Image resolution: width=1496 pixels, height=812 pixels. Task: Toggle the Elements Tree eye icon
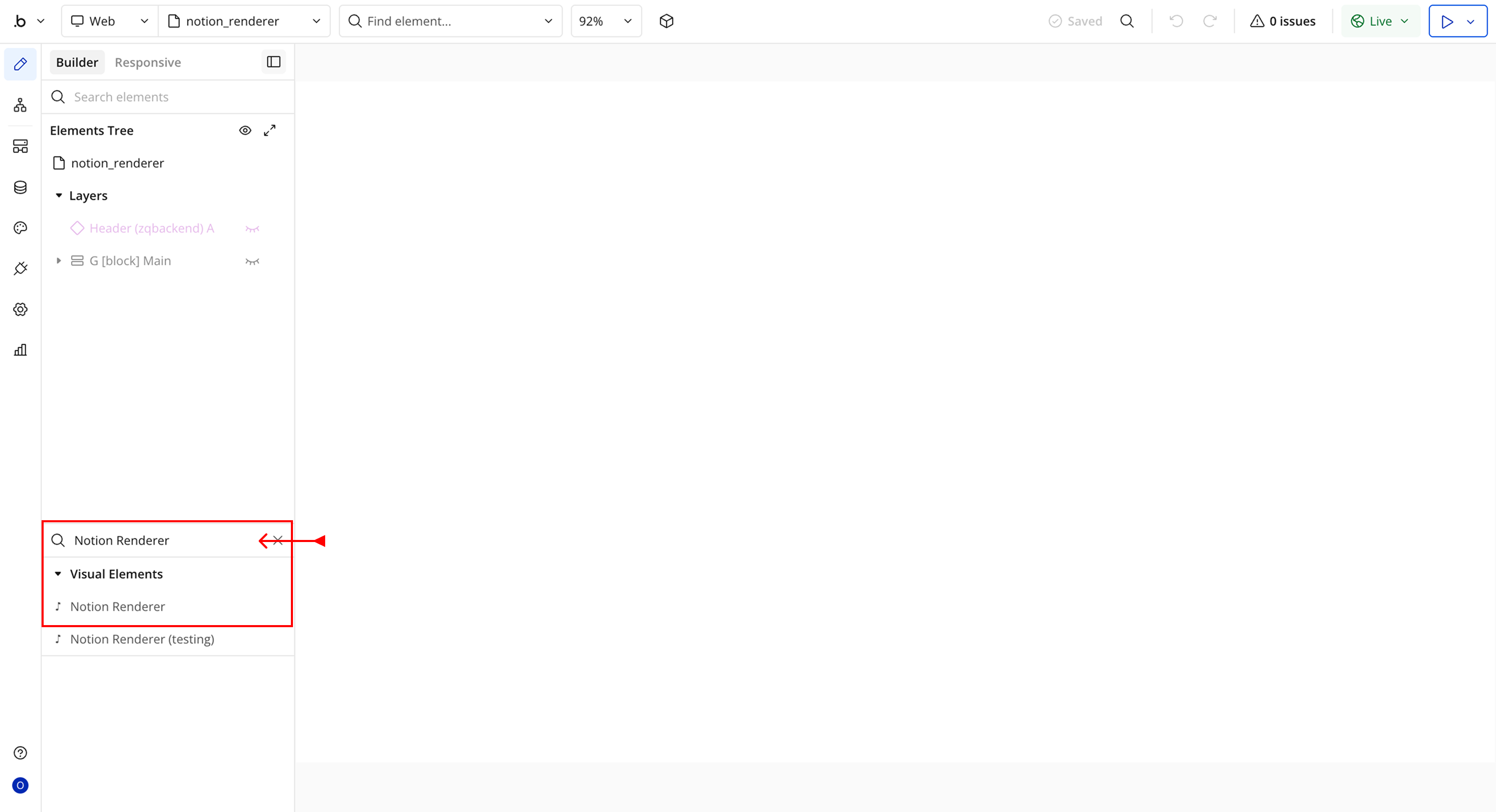(x=245, y=131)
